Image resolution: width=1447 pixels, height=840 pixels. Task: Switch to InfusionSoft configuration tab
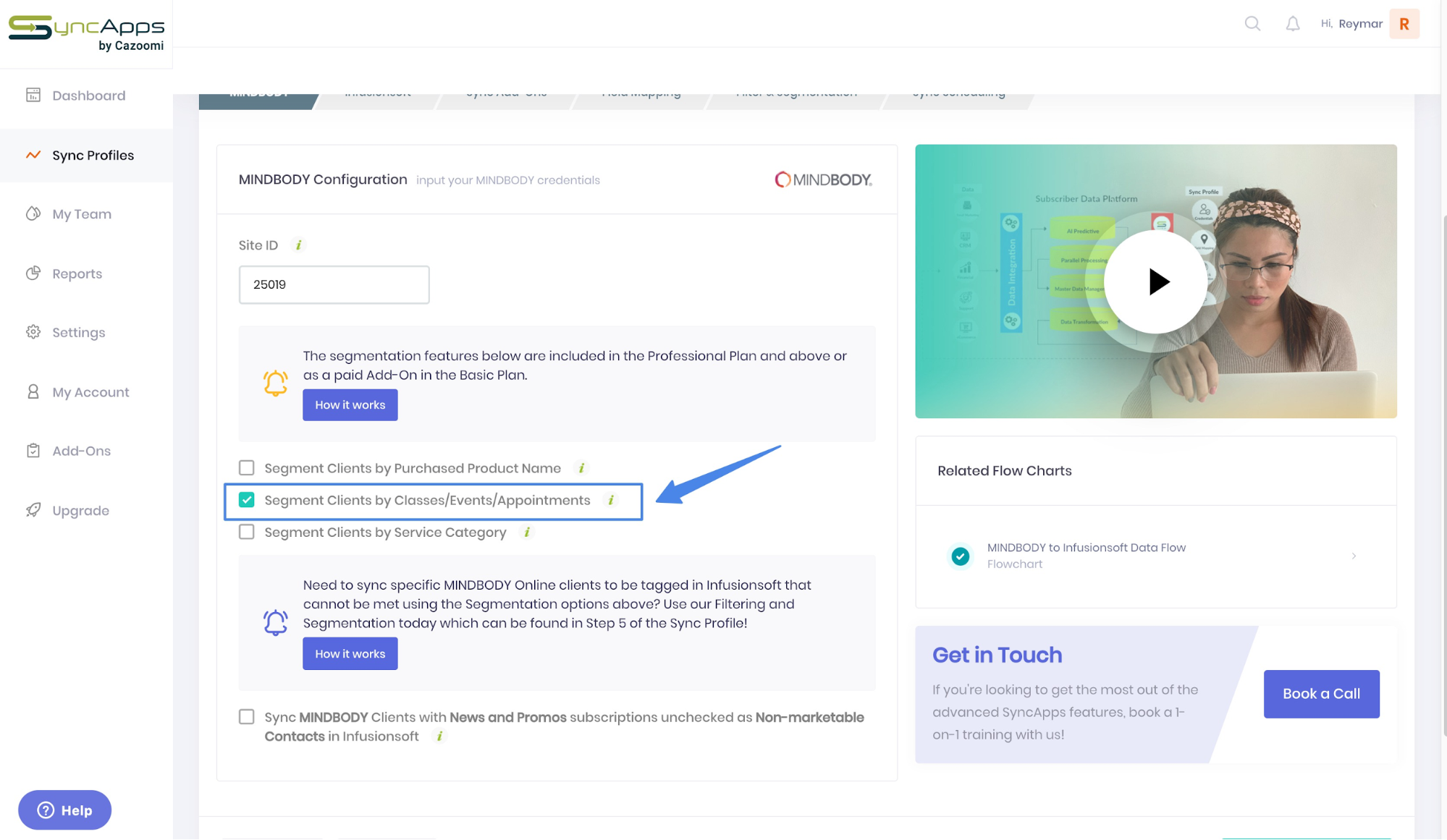pos(377,91)
